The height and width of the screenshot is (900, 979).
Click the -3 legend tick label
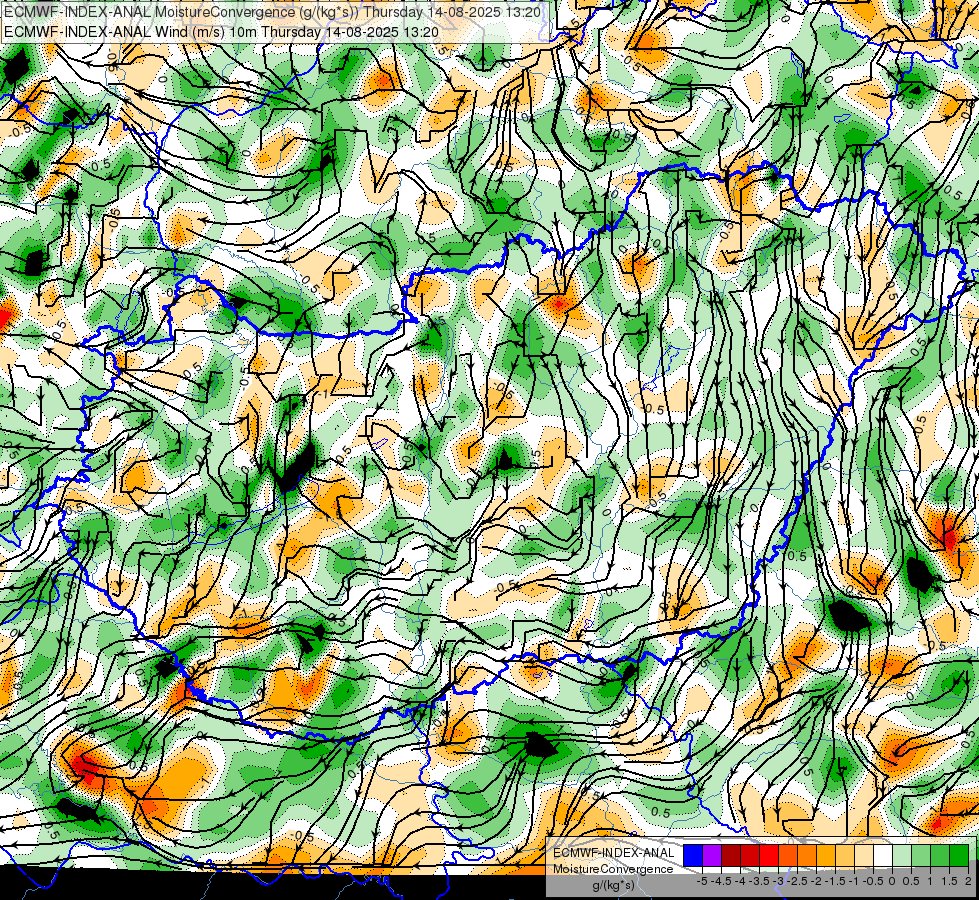tap(779, 881)
